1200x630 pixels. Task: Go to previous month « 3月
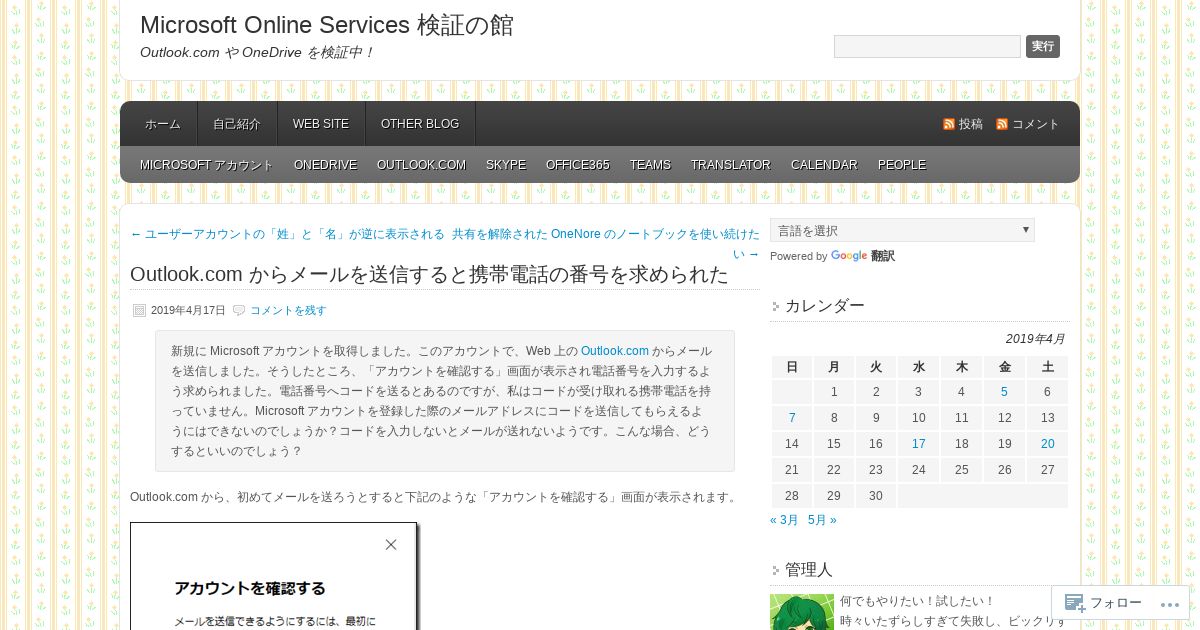tap(785, 520)
